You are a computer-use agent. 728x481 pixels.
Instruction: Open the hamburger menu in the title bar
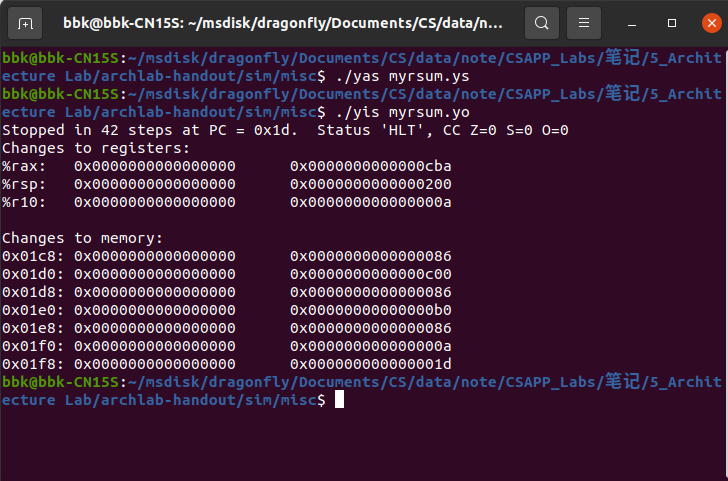click(x=585, y=22)
